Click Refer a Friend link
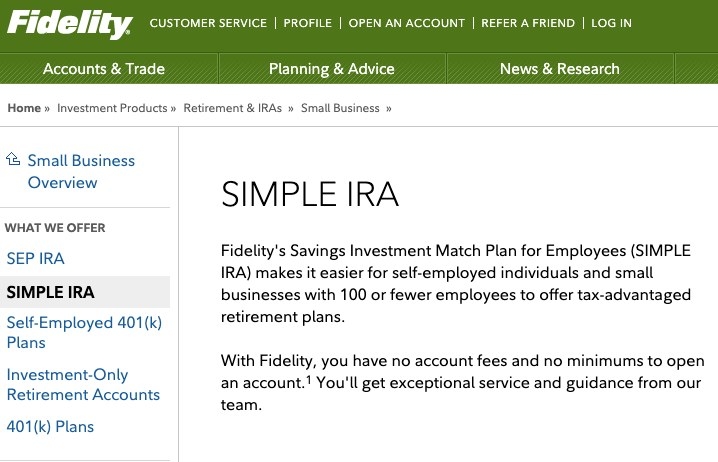 coord(528,23)
